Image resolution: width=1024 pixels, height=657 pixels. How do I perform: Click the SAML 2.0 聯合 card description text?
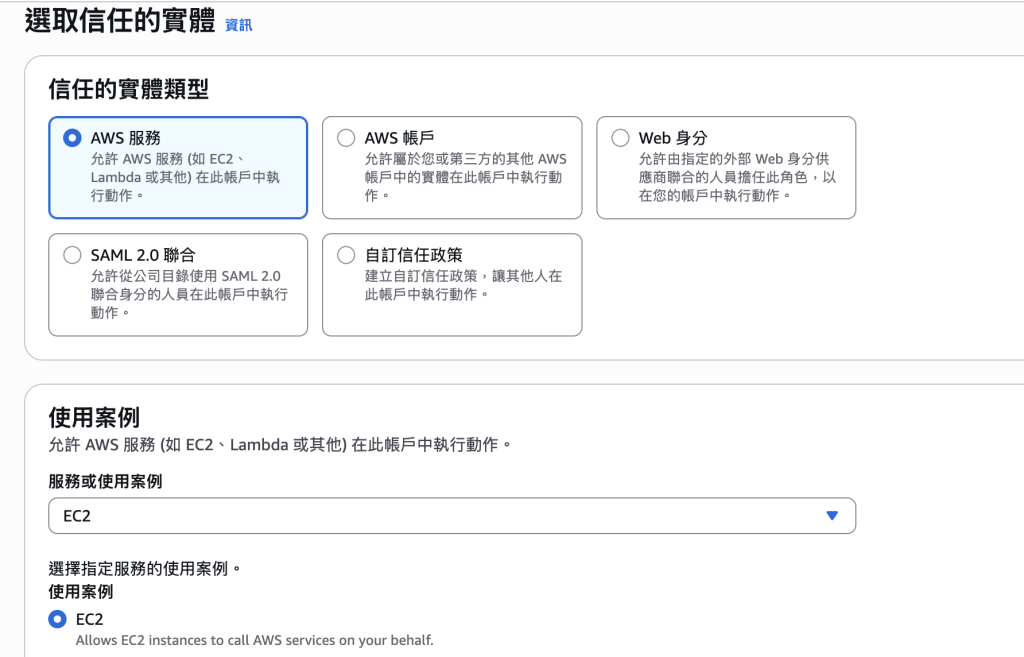point(189,295)
